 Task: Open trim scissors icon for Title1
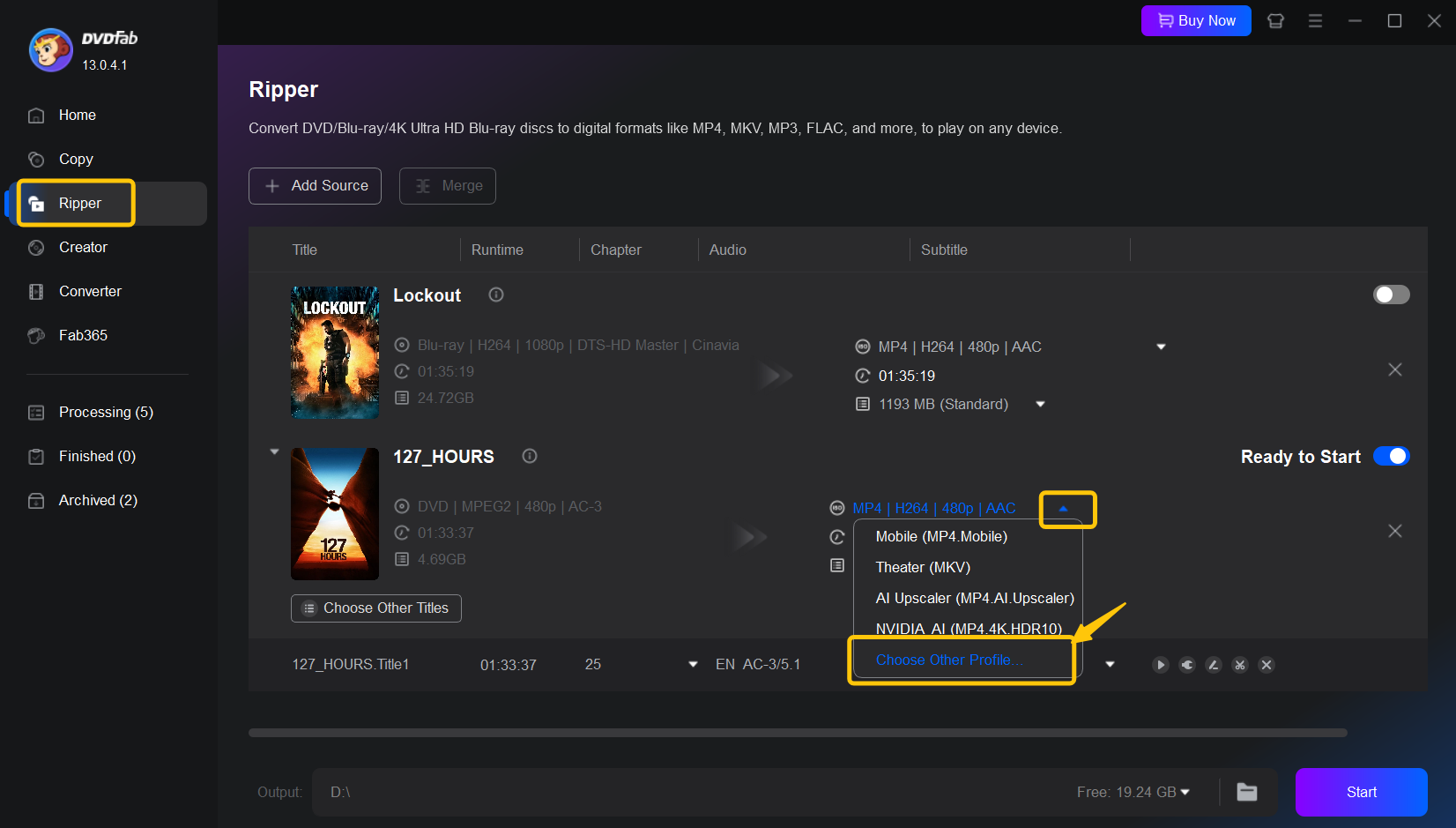1240,665
